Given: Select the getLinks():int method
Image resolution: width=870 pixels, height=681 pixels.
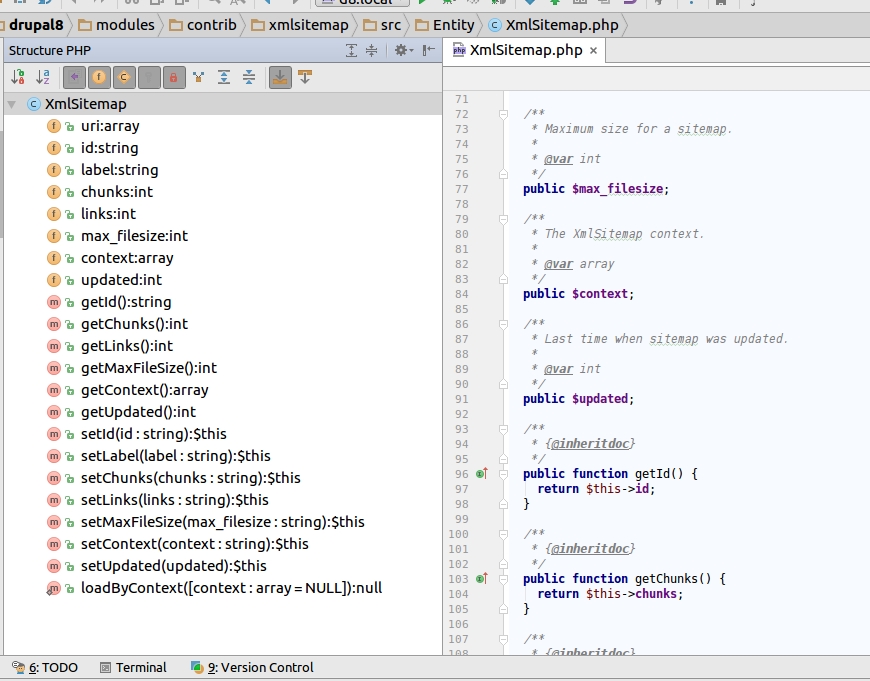Looking at the screenshot, I should click(127, 346).
